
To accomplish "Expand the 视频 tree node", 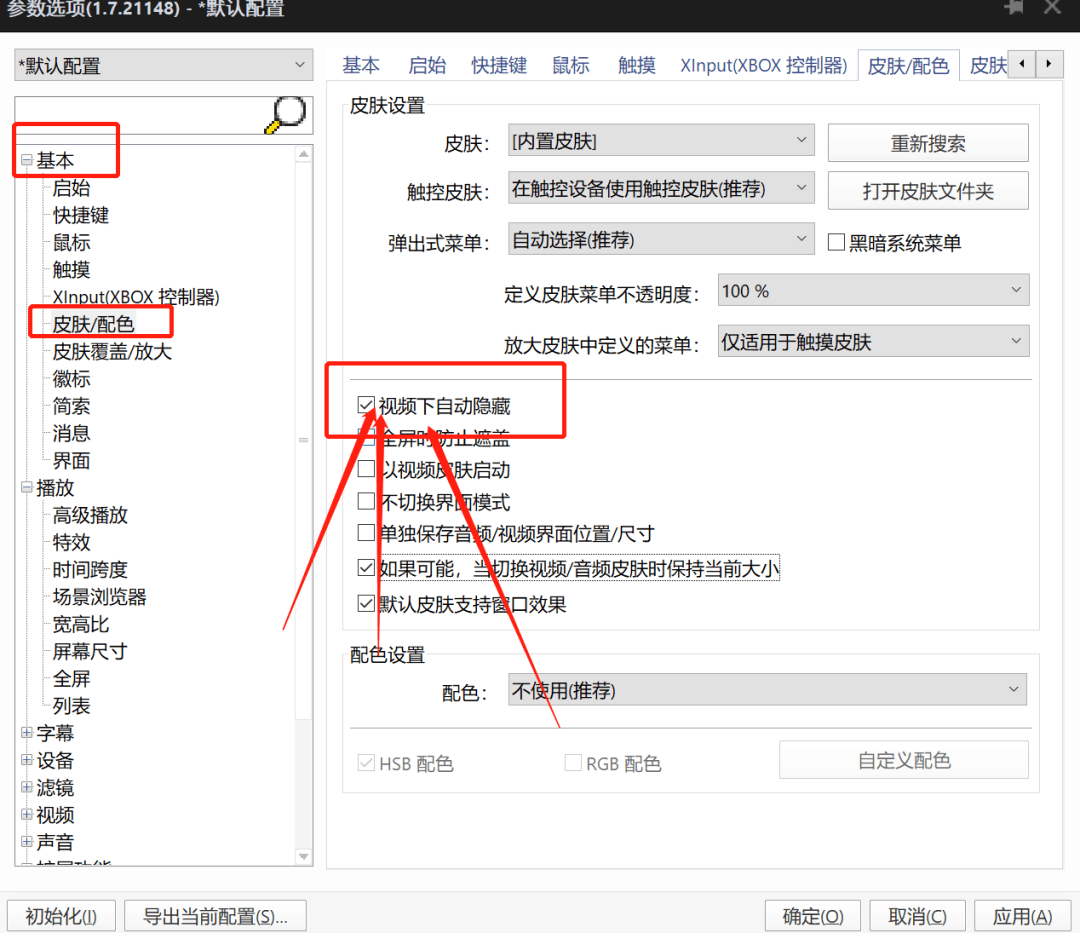I will point(27,815).
